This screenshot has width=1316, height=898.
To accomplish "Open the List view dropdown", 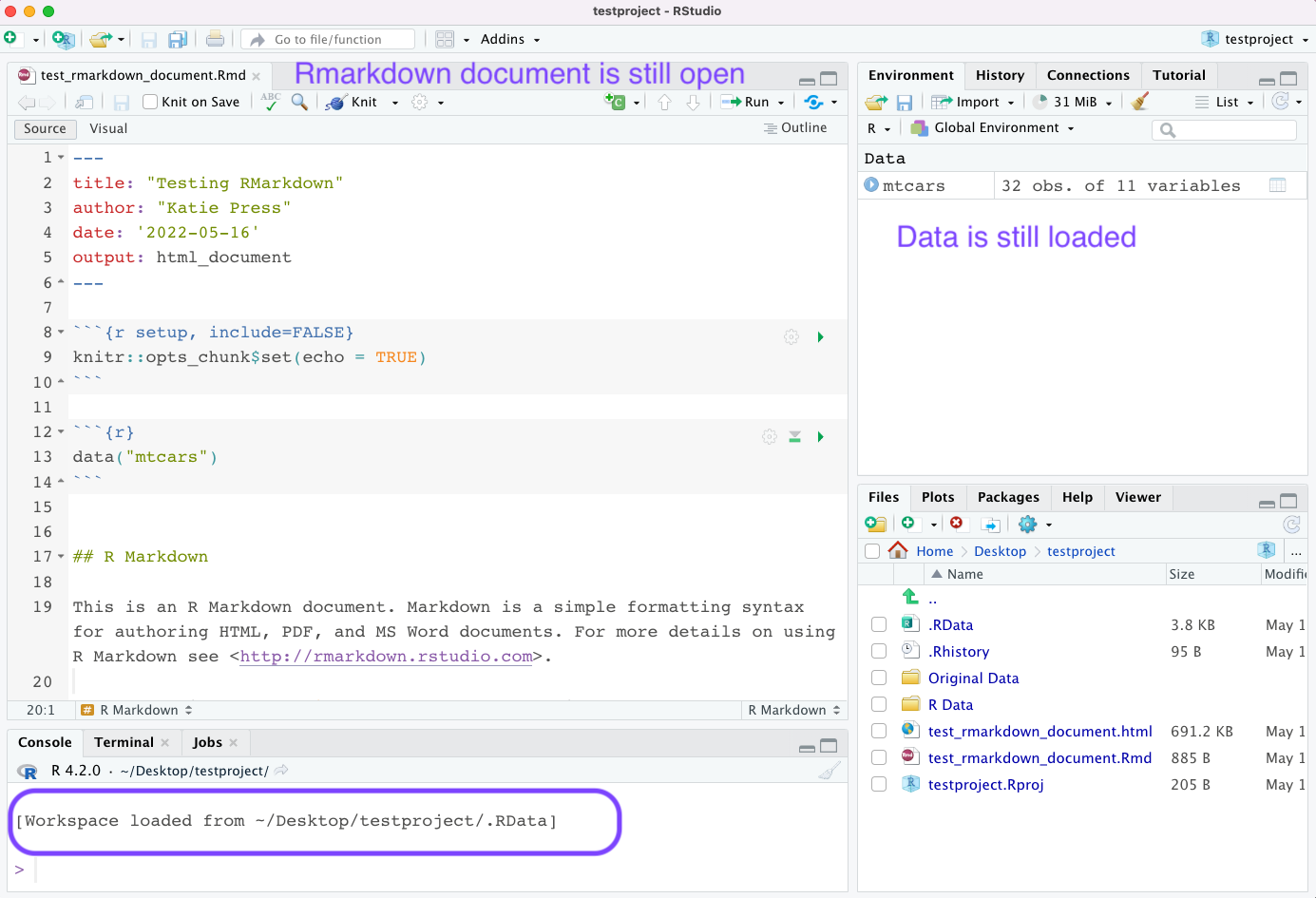I will [x=1225, y=102].
